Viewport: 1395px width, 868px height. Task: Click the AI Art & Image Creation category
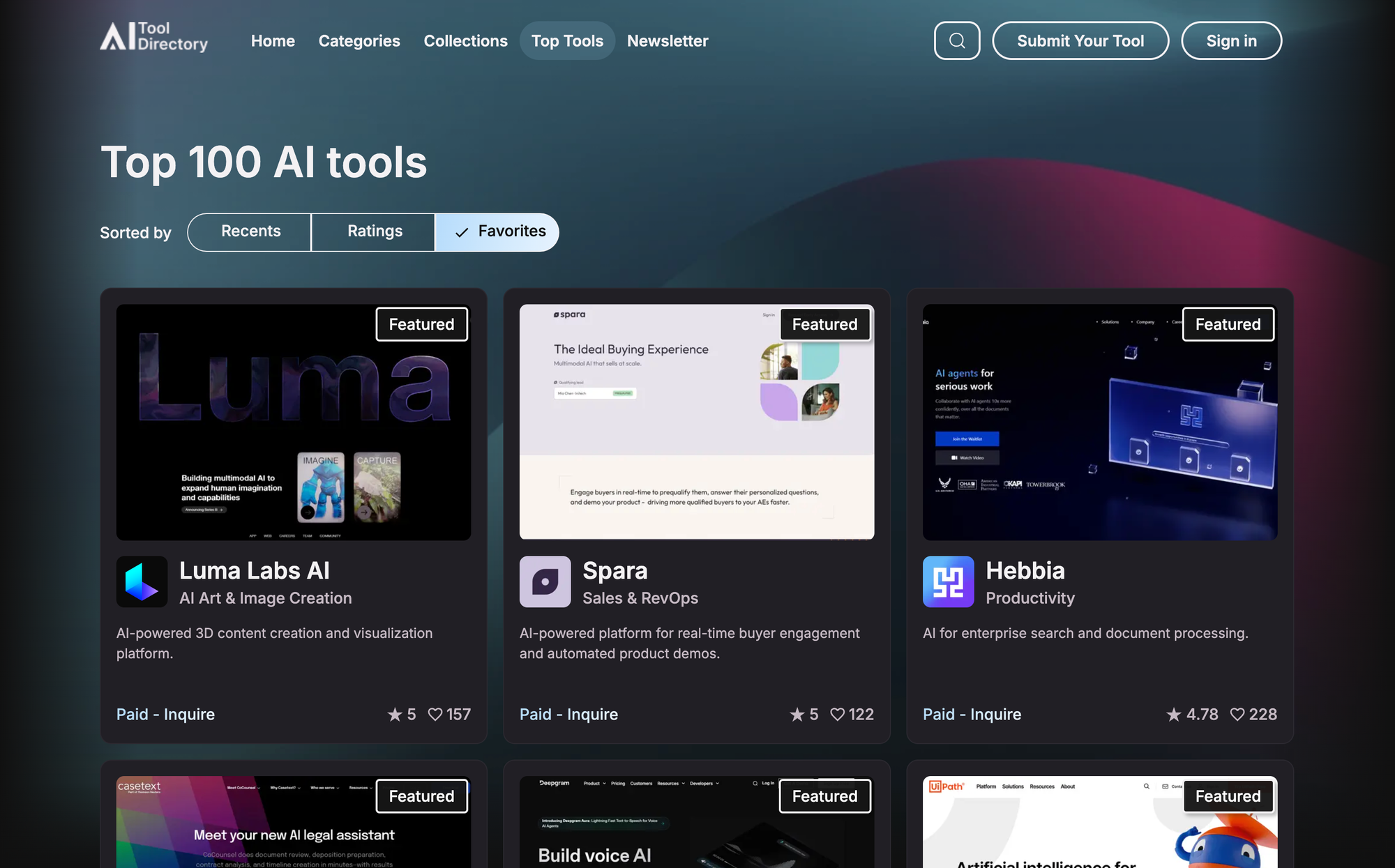(x=266, y=598)
